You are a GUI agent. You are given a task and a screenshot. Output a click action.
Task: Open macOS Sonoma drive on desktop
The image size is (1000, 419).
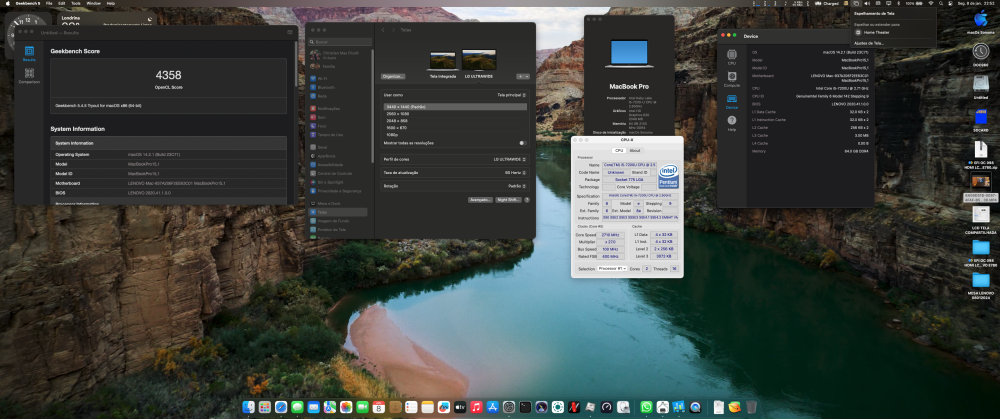click(981, 21)
